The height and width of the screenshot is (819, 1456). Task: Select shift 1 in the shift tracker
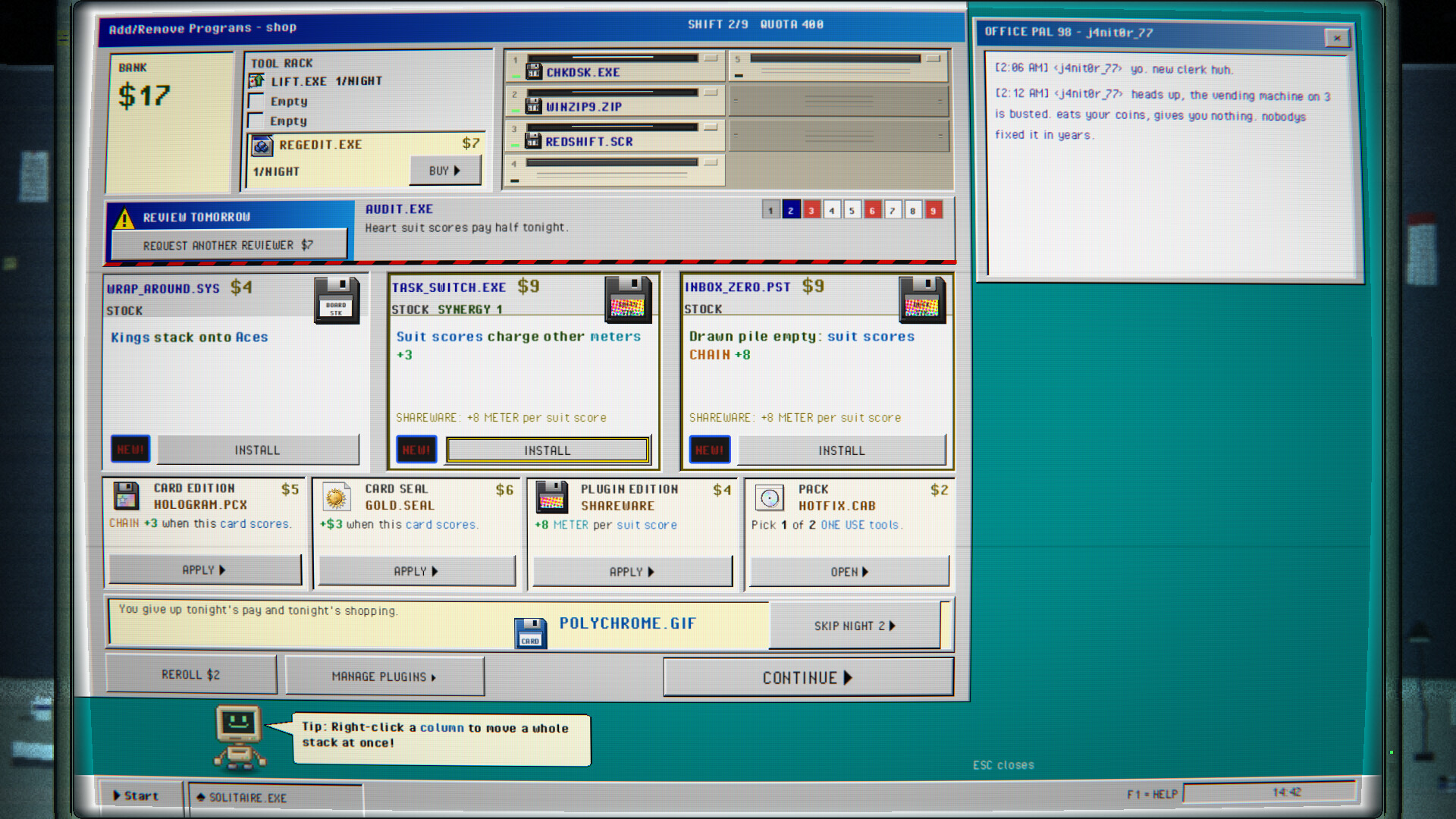770,210
